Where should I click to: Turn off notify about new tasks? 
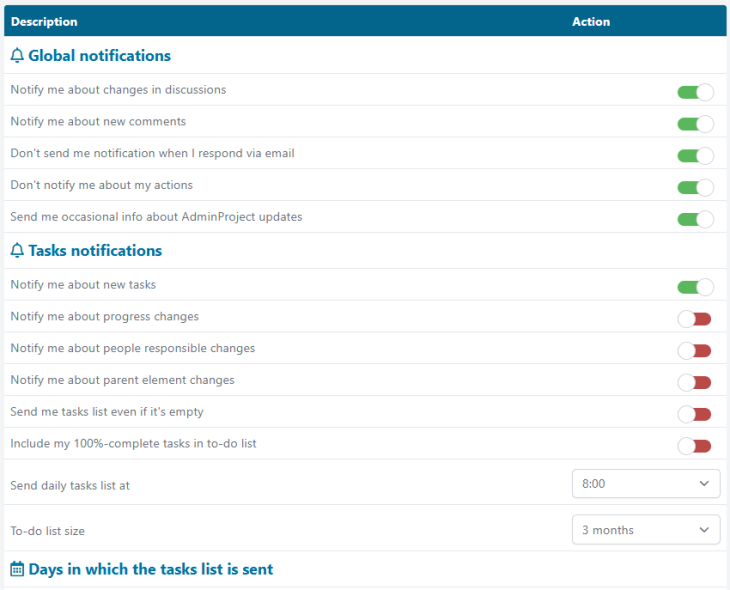(x=696, y=287)
